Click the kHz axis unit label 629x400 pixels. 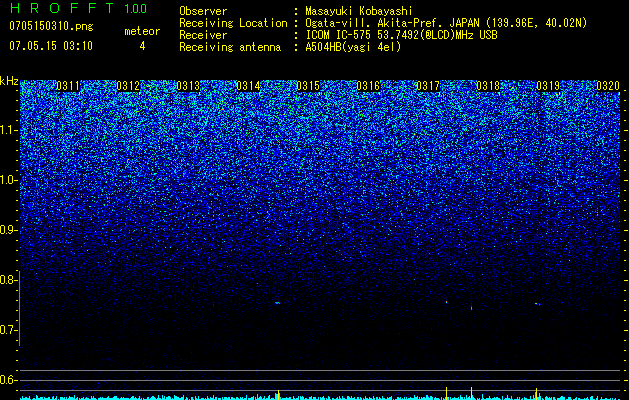coord(9,81)
